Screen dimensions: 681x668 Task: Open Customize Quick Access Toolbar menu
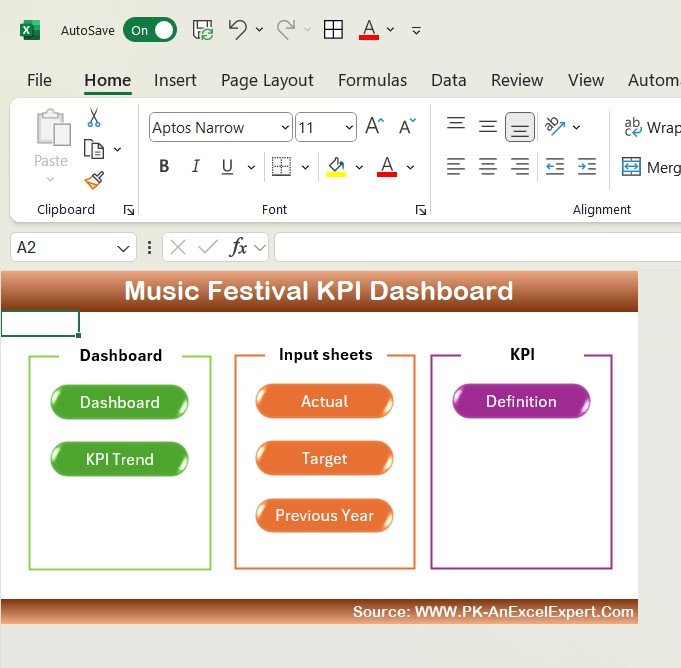tap(416, 30)
